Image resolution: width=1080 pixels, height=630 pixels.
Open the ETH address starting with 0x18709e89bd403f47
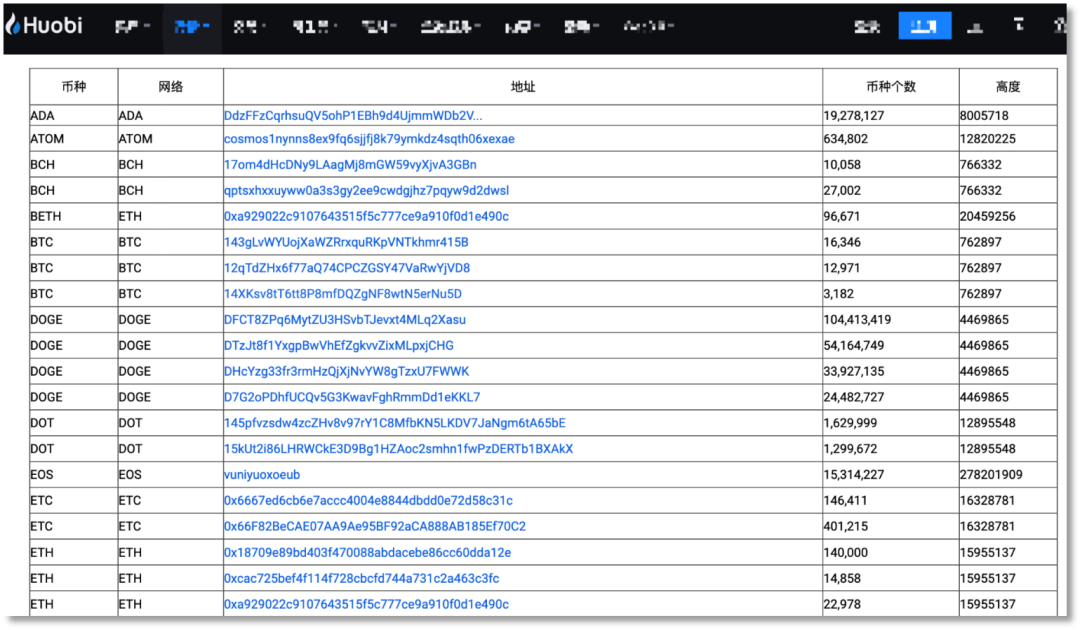(367, 552)
